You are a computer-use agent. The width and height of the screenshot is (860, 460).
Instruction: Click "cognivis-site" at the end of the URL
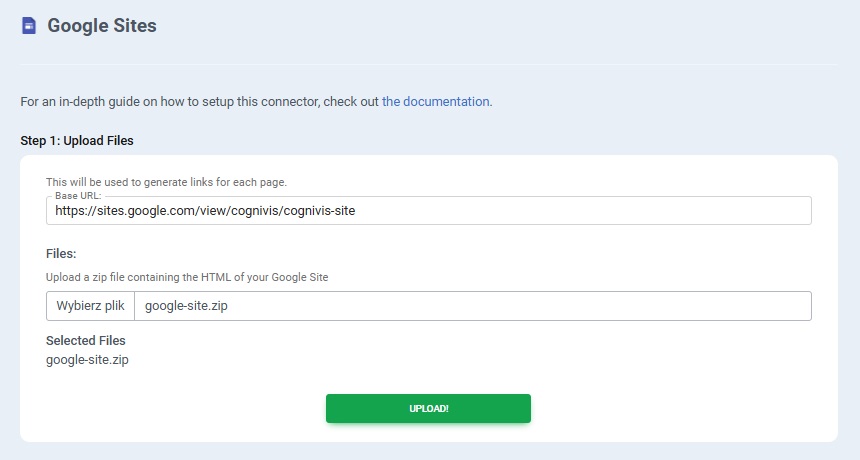point(319,211)
